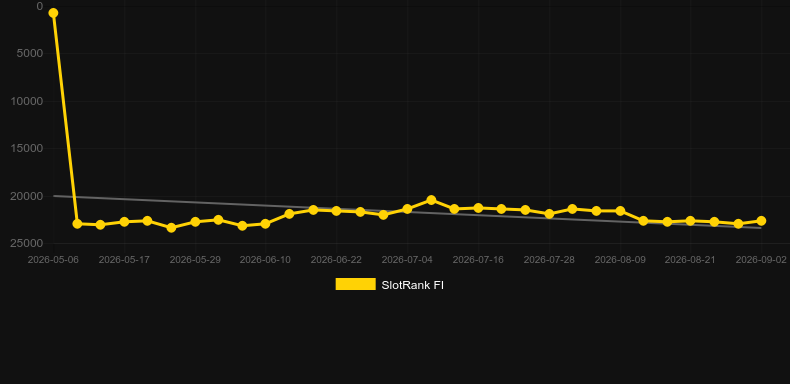The height and width of the screenshot is (384, 790).
Task: Select the data point above 2026-08-21
Action: pos(690,221)
